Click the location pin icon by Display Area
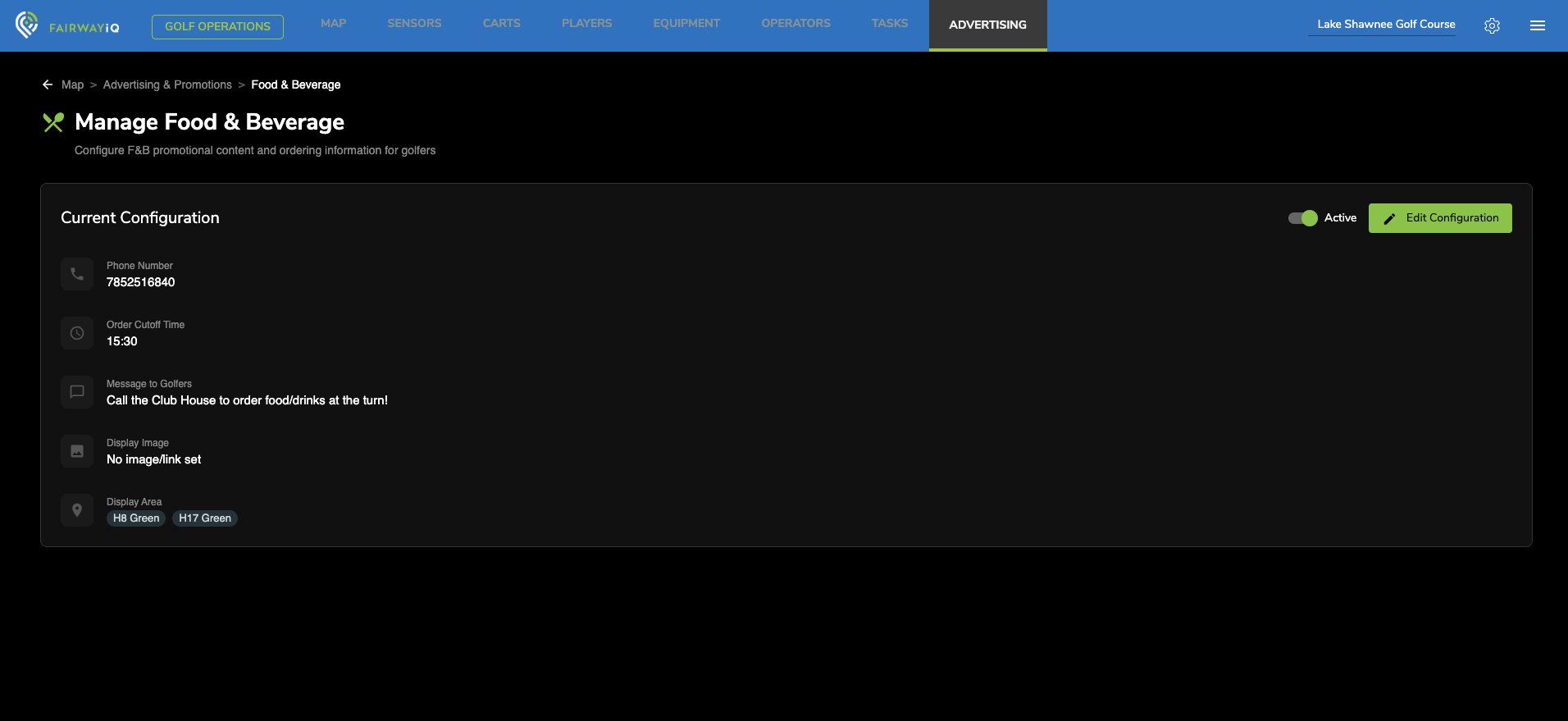This screenshot has width=1568, height=721. point(77,510)
